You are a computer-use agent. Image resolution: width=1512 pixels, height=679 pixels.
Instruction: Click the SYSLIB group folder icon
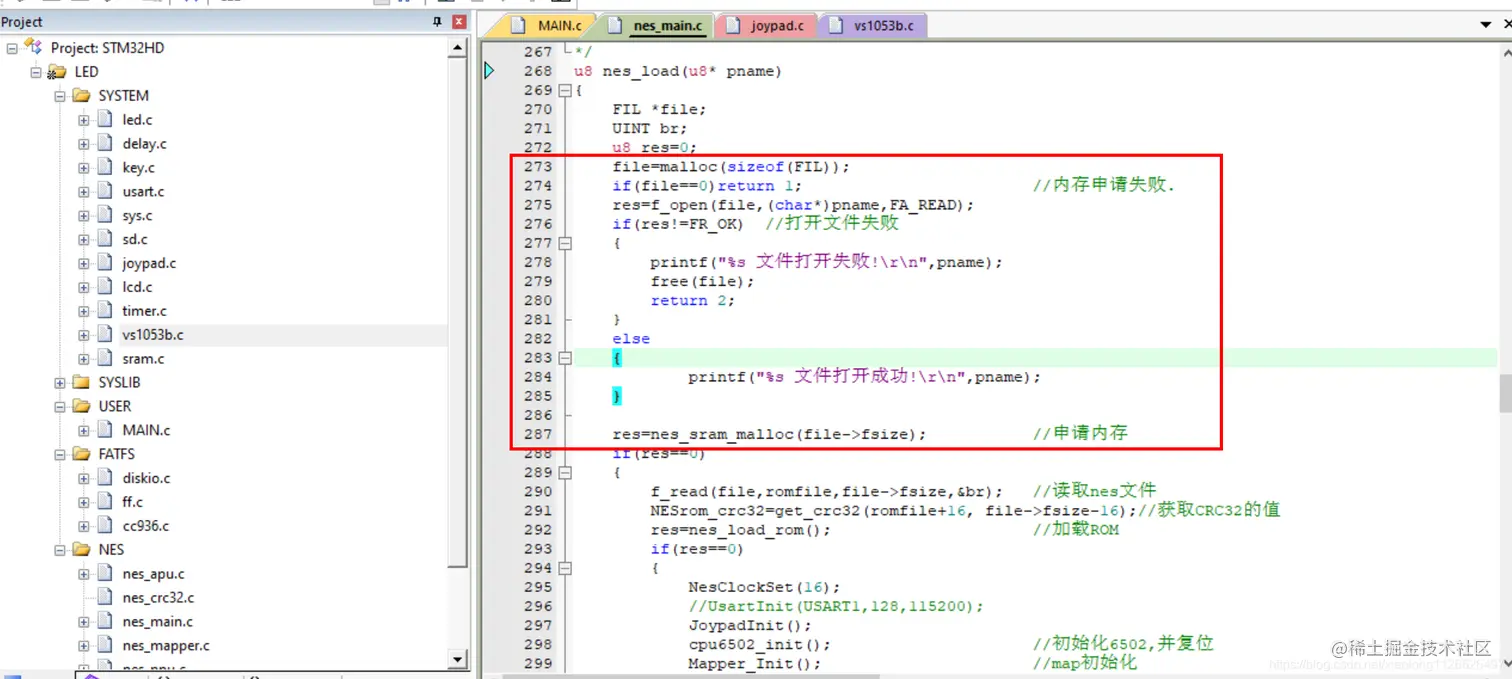coord(81,382)
